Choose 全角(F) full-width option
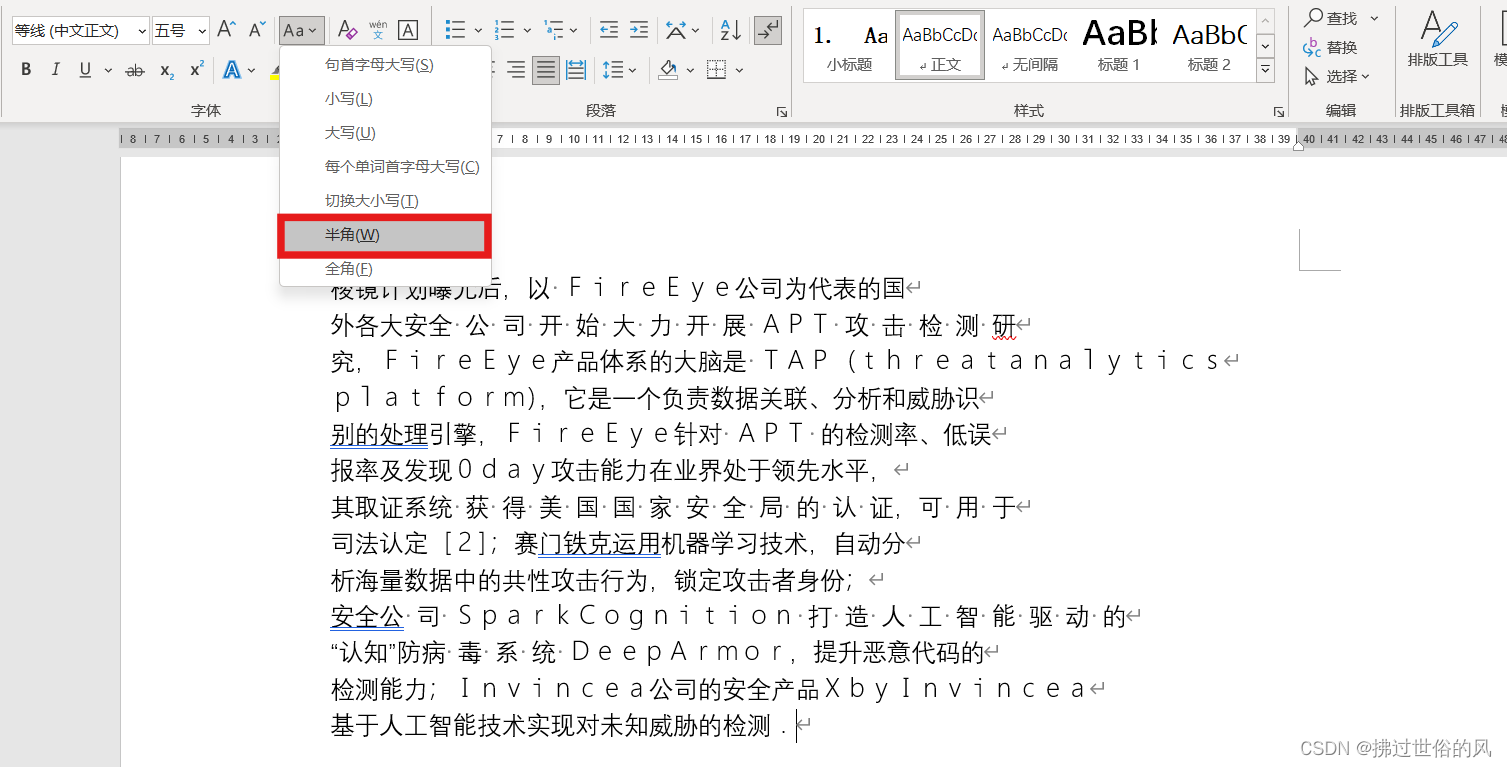Image resolution: width=1507 pixels, height=767 pixels. pos(349,269)
